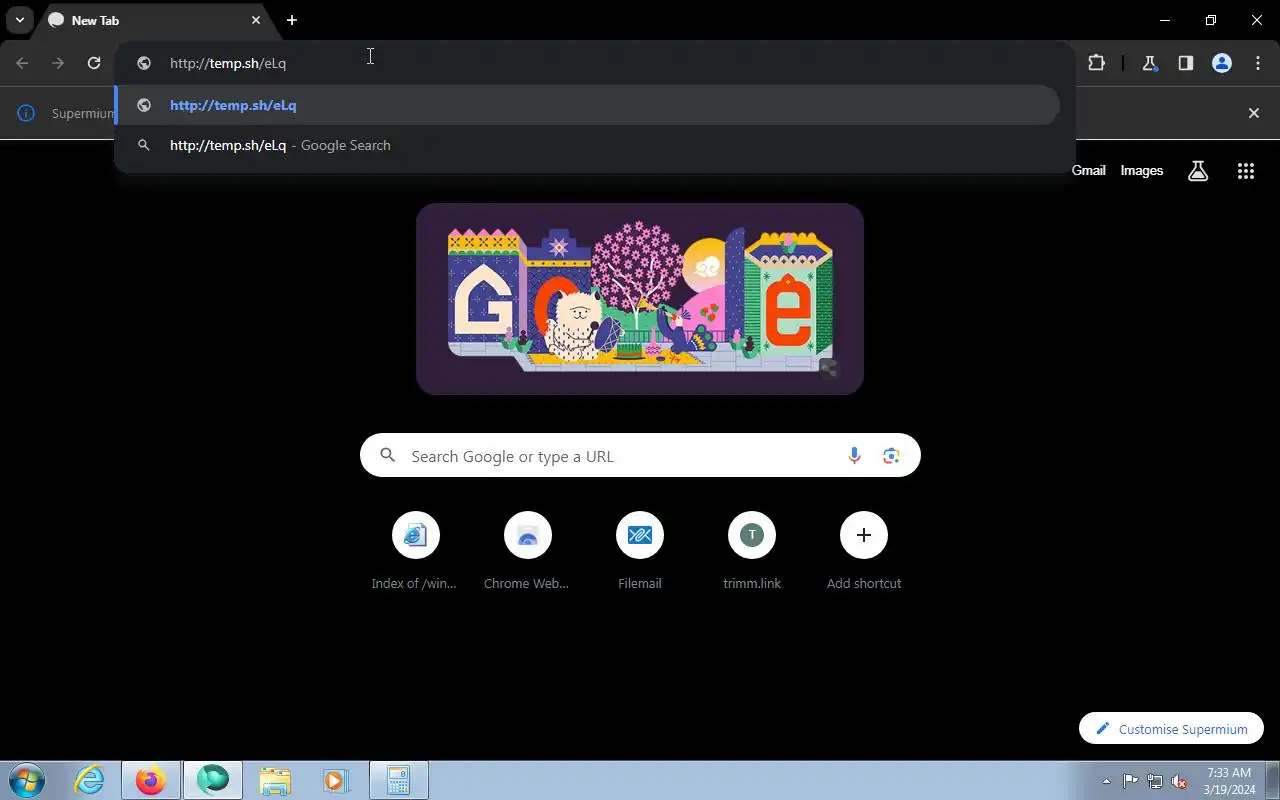
Task: Open the Index of /win... shortcut
Action: [415, 552]
